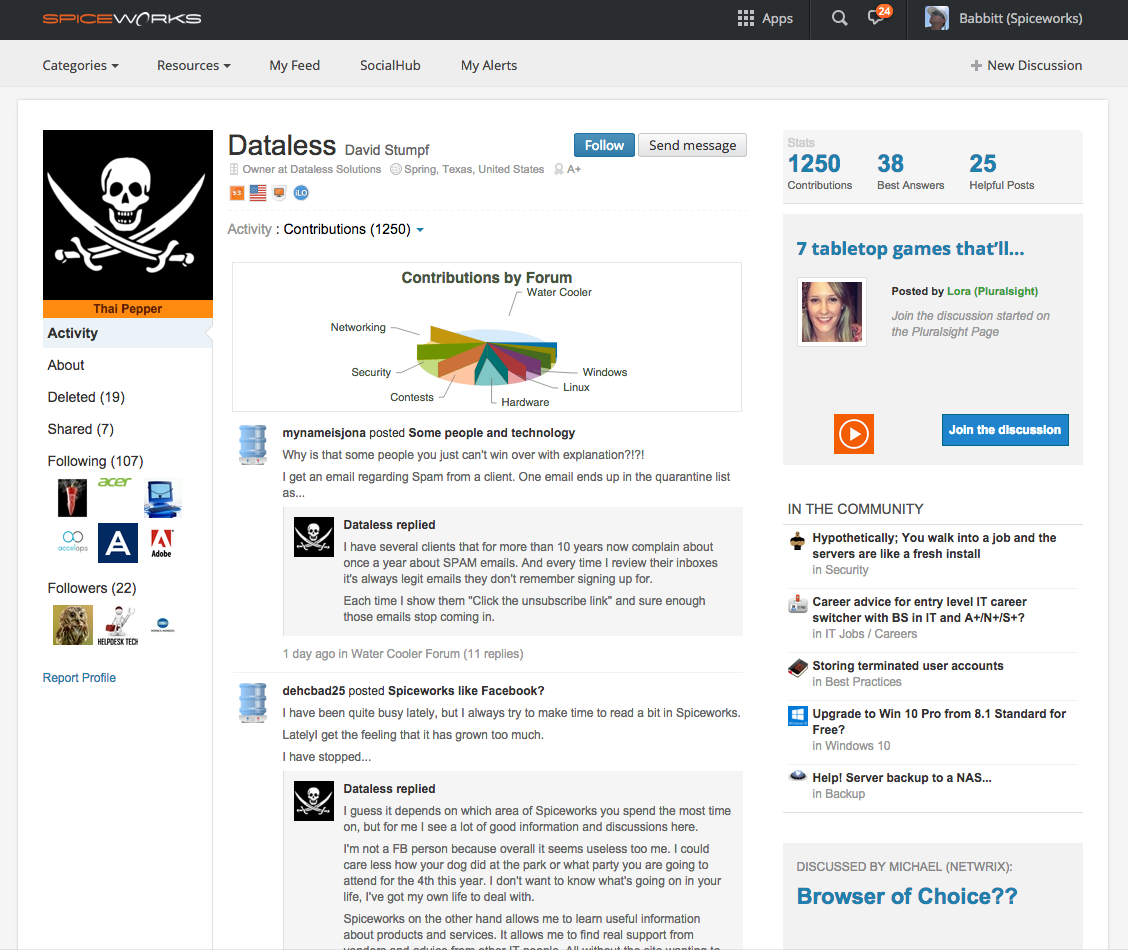
Task: Open the Contributions (1250) activity dropdown
Action: pos(353,229)
